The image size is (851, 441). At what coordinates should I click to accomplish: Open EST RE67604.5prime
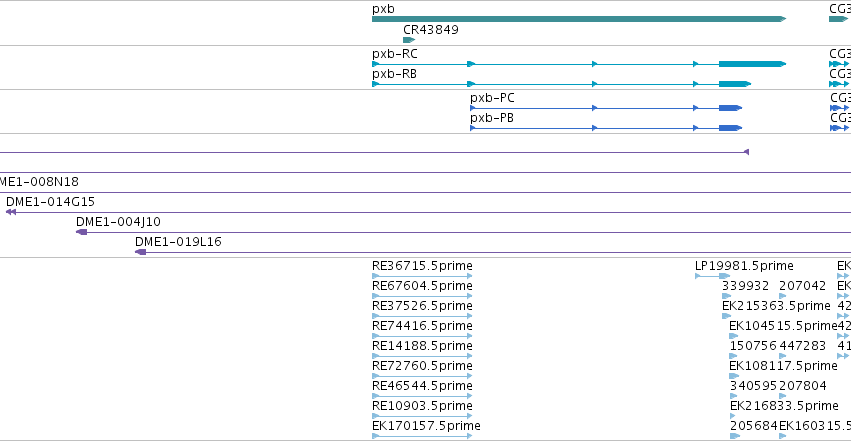(422, 296)
